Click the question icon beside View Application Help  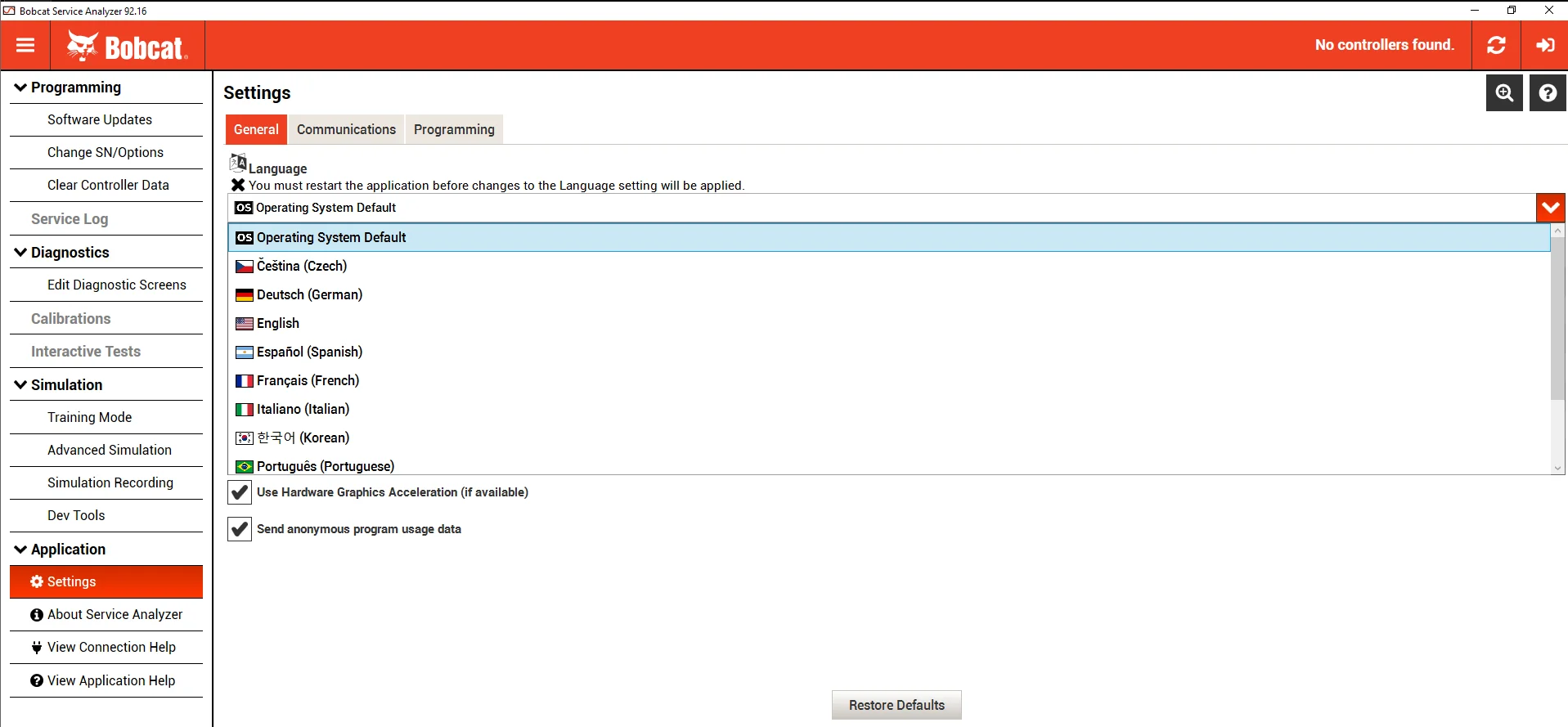[x=37, y=680]
